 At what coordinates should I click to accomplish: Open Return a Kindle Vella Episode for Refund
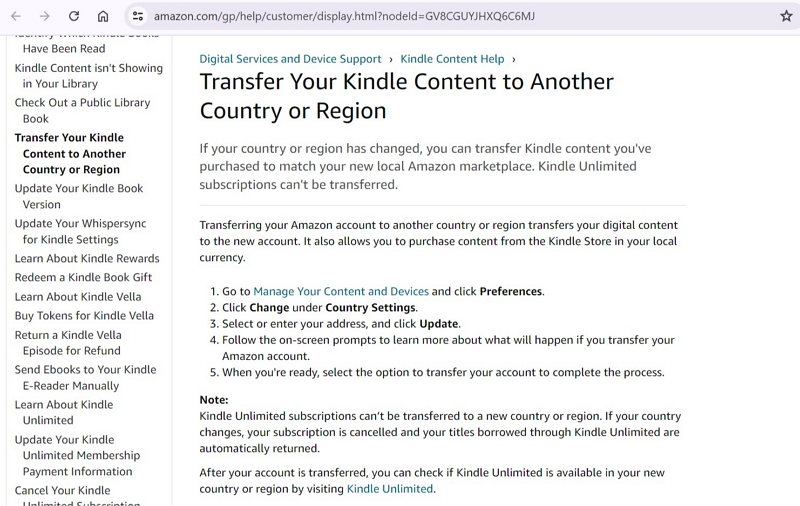(x=68, y=343)
